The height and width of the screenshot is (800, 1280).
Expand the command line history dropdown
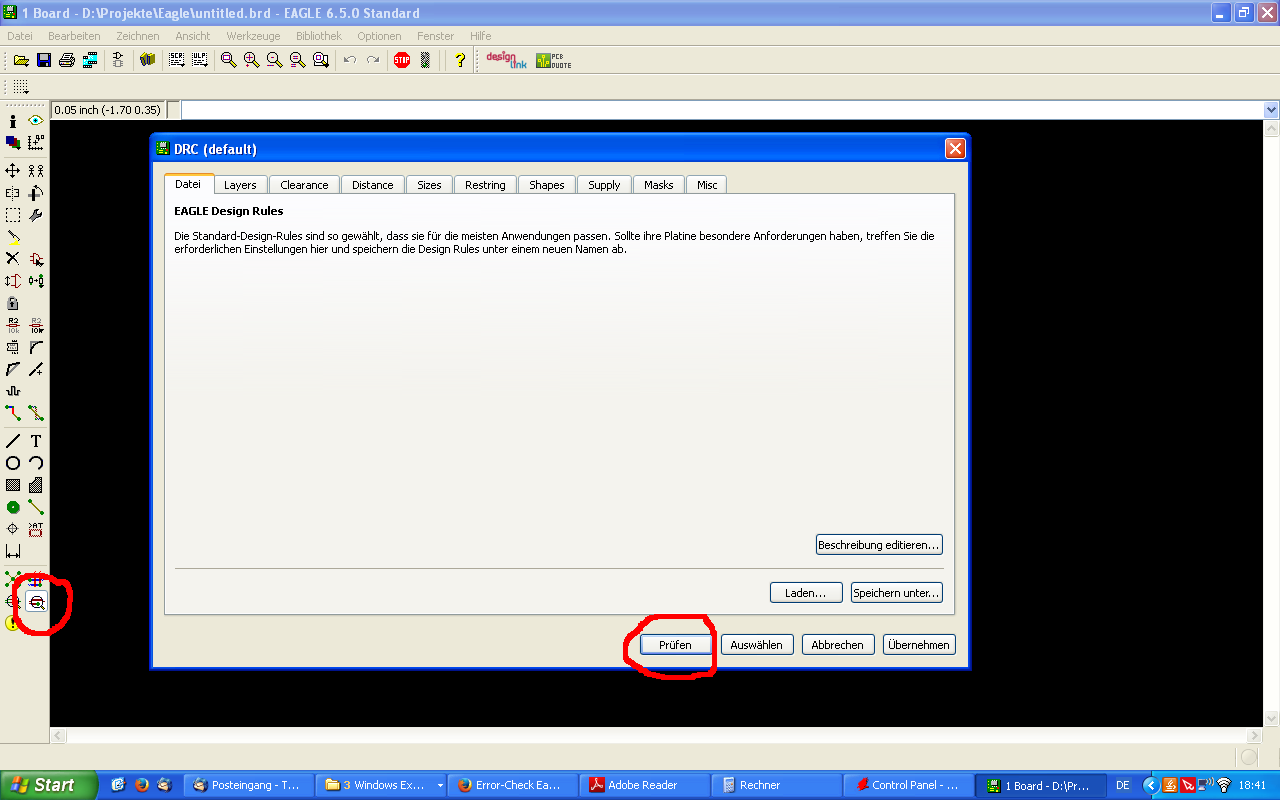[x=1271, y=110]
